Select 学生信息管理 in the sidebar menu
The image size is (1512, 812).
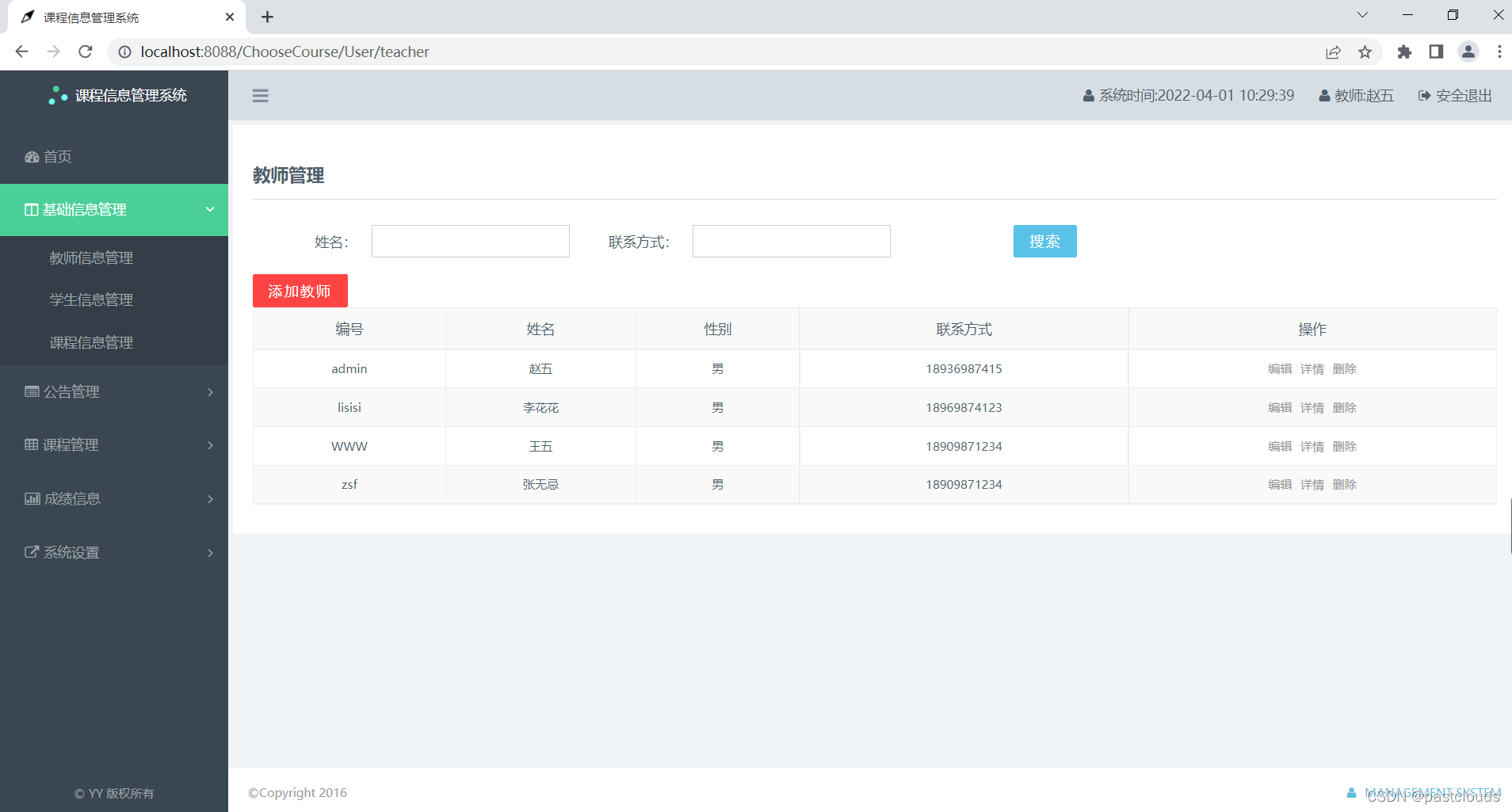90,299
